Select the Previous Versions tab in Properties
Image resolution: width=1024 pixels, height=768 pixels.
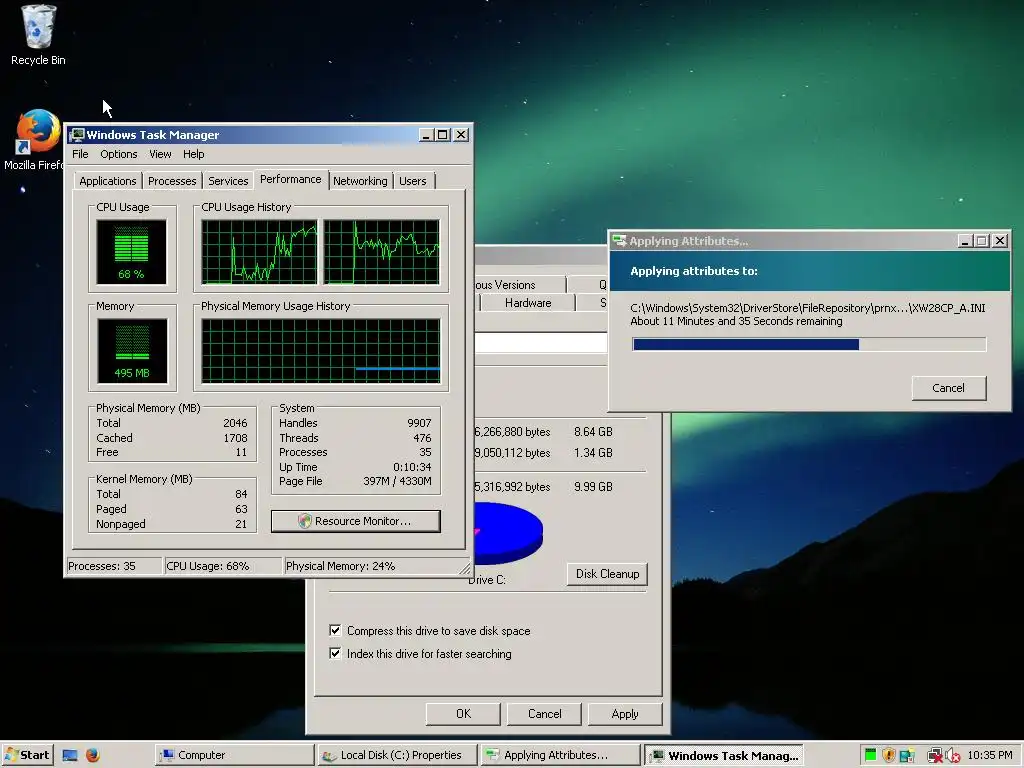pyautogui.click(x=520, y=285)
